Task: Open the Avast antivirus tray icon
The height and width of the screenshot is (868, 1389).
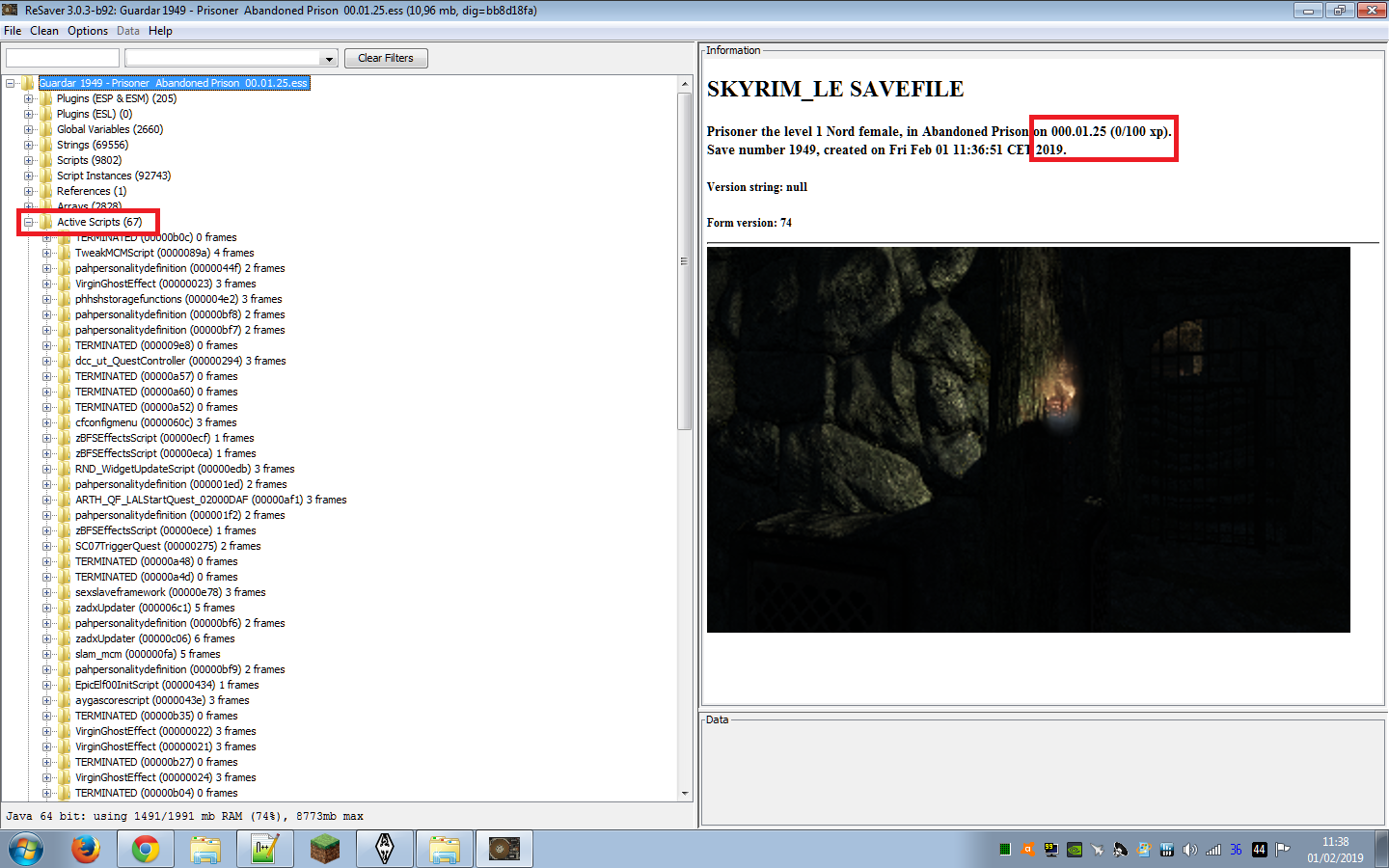Action: tap(1029, 849)
